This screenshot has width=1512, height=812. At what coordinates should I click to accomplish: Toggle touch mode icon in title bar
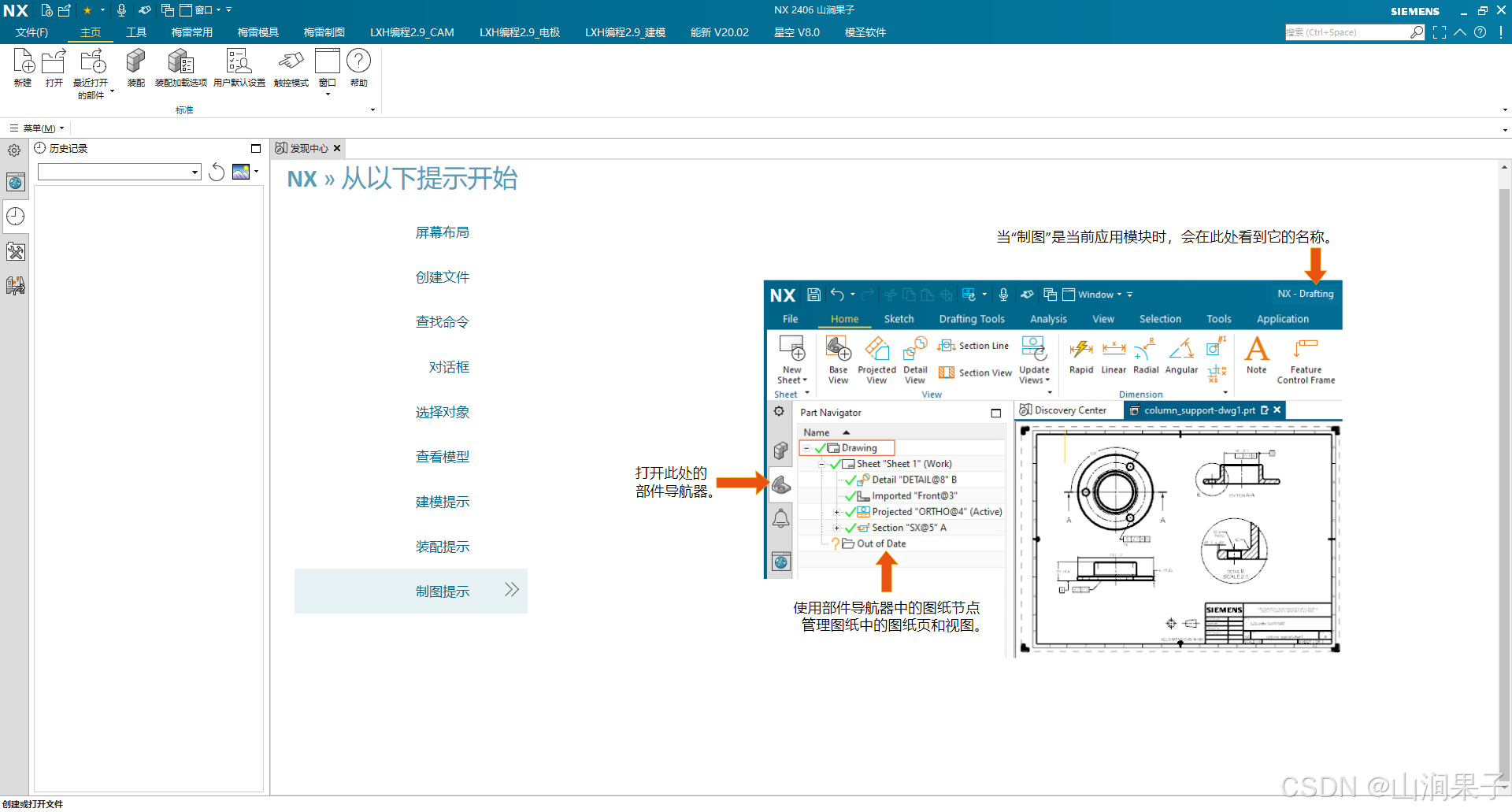click(145, 10)
